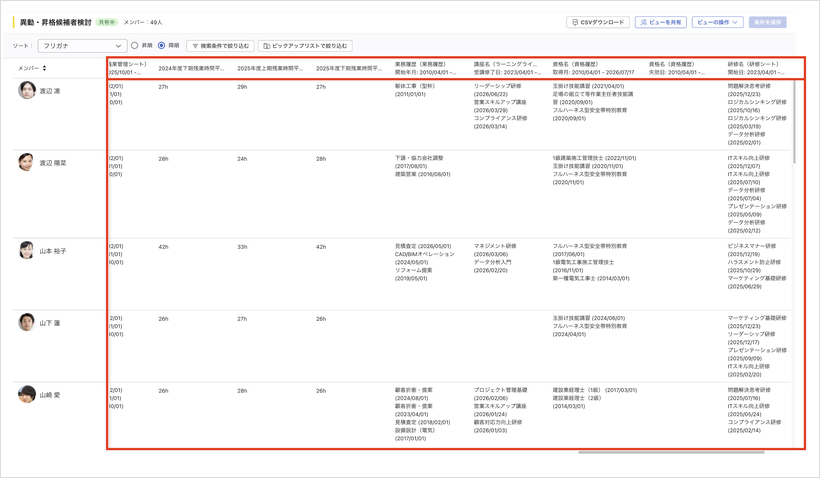Open 山下 蓮's profile avatar

pos(27,322)
